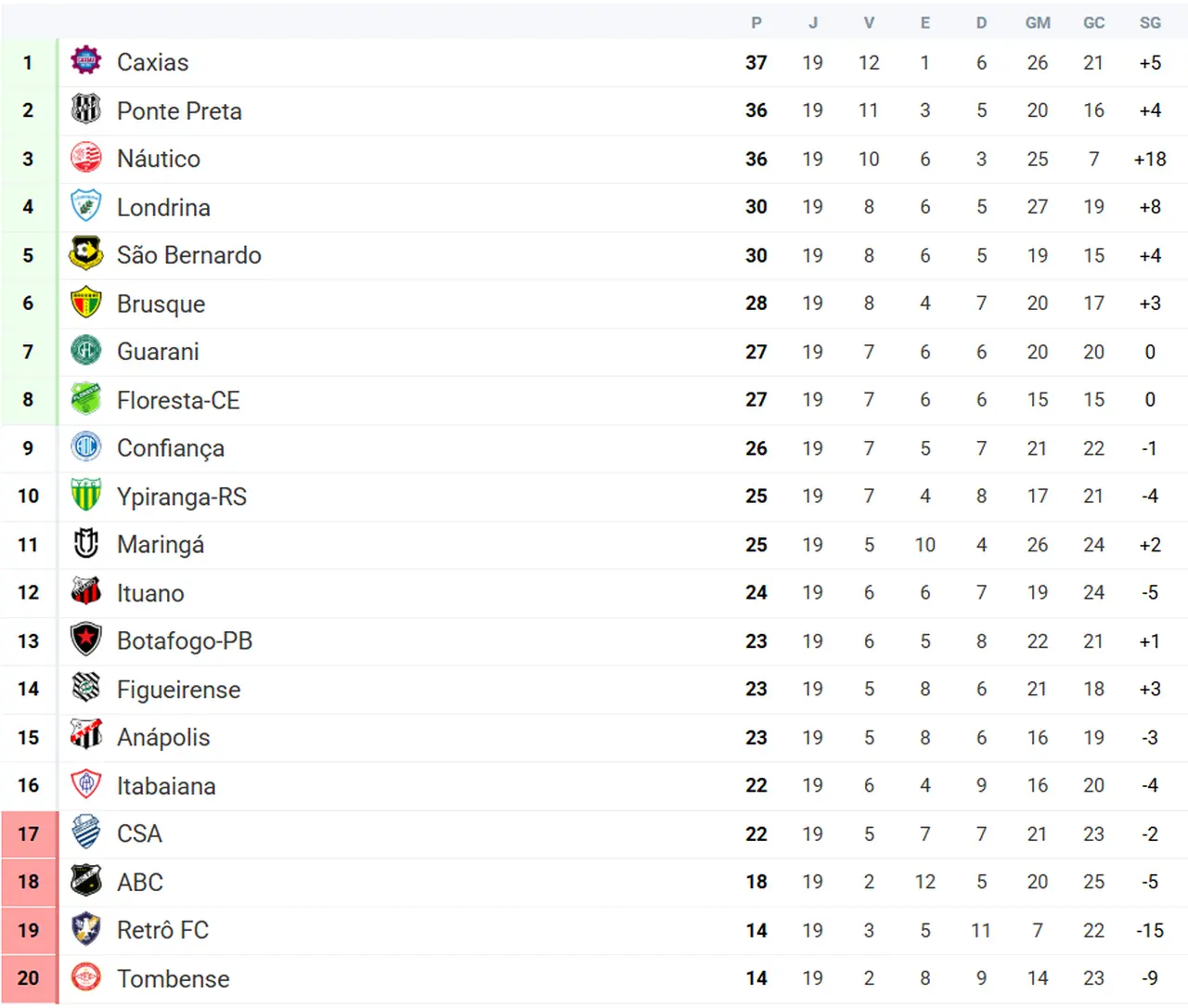Select the Botafogo-PB star crest
This screenshot has width=1188, height=1008.
coord(86,640)
